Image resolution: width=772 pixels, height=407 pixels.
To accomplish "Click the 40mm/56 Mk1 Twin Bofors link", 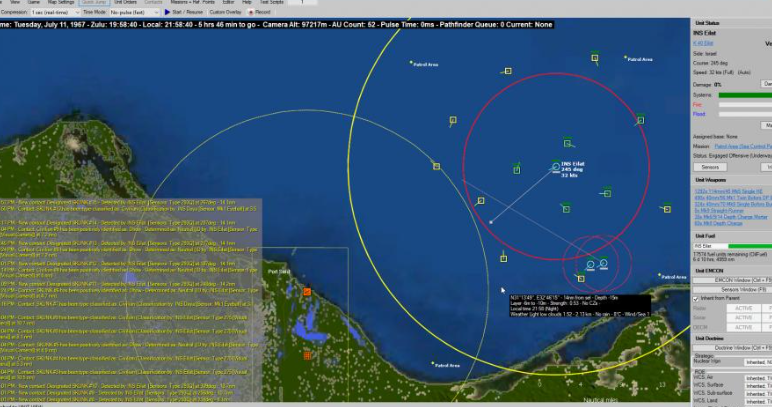I will [733, 197].
